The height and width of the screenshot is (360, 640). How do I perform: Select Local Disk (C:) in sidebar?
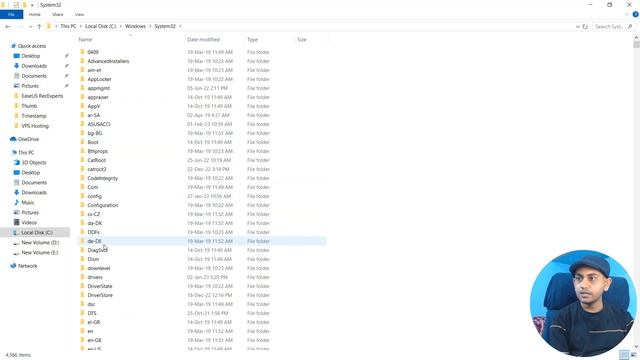tap(37, 233)
